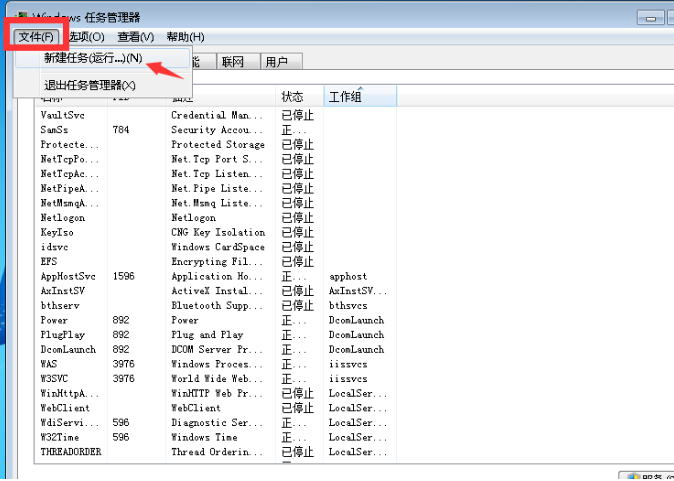Open the 查看(V) menu

(136, 37)
